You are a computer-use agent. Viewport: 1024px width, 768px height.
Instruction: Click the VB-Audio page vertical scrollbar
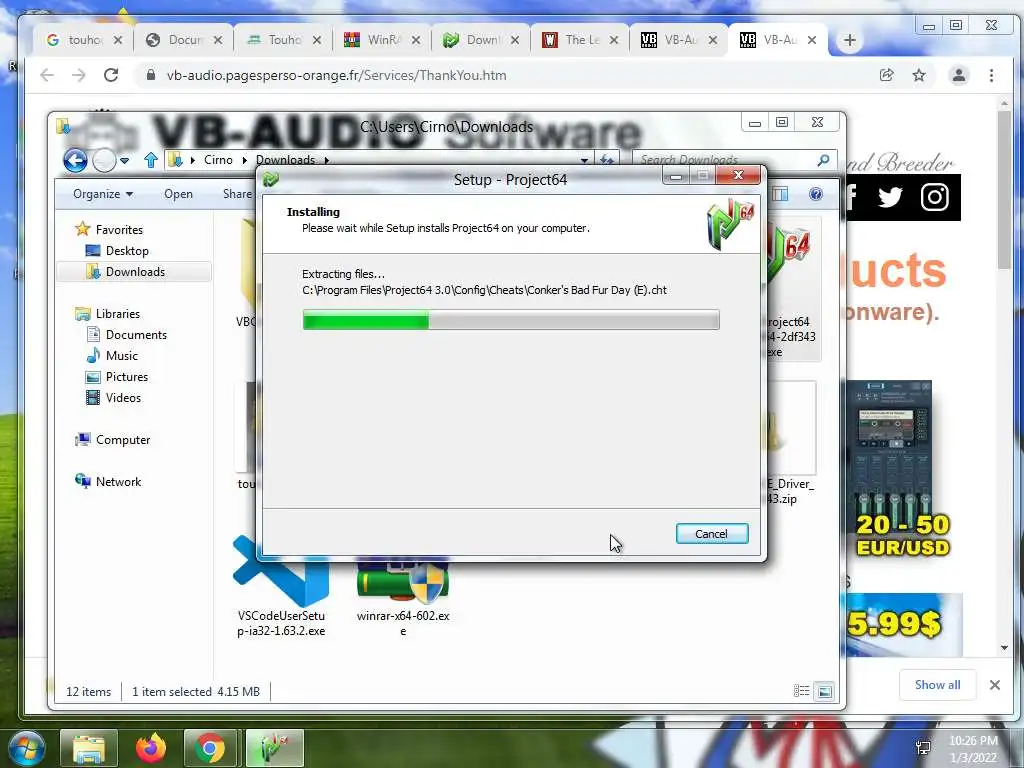[1004, 189]
